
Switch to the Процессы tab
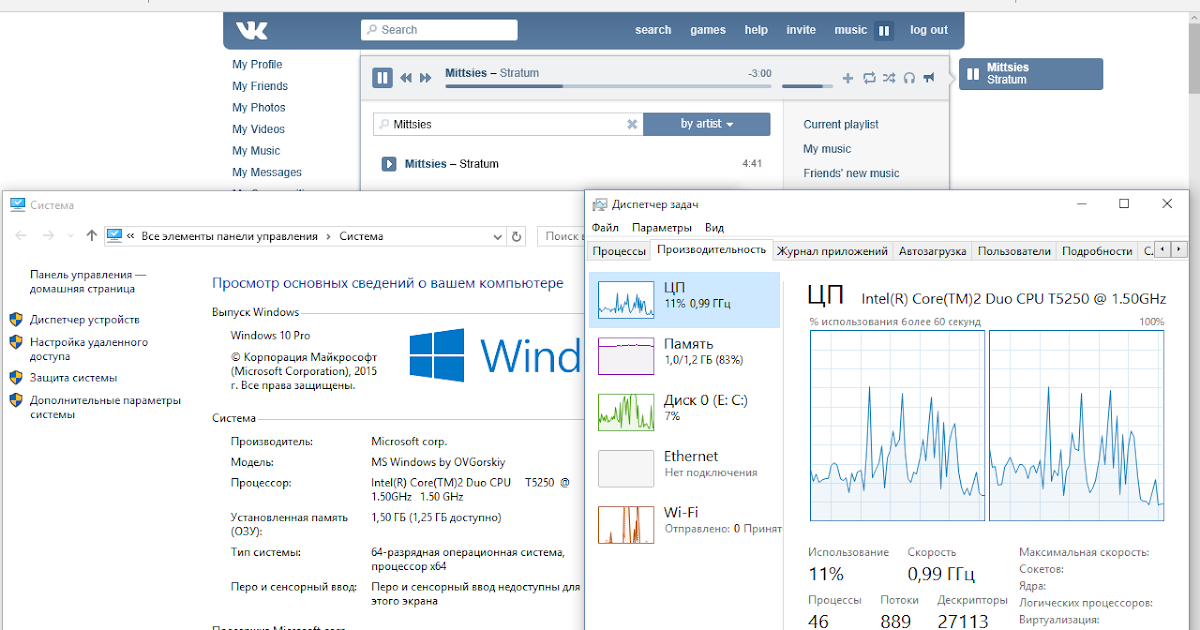[618, 251]
